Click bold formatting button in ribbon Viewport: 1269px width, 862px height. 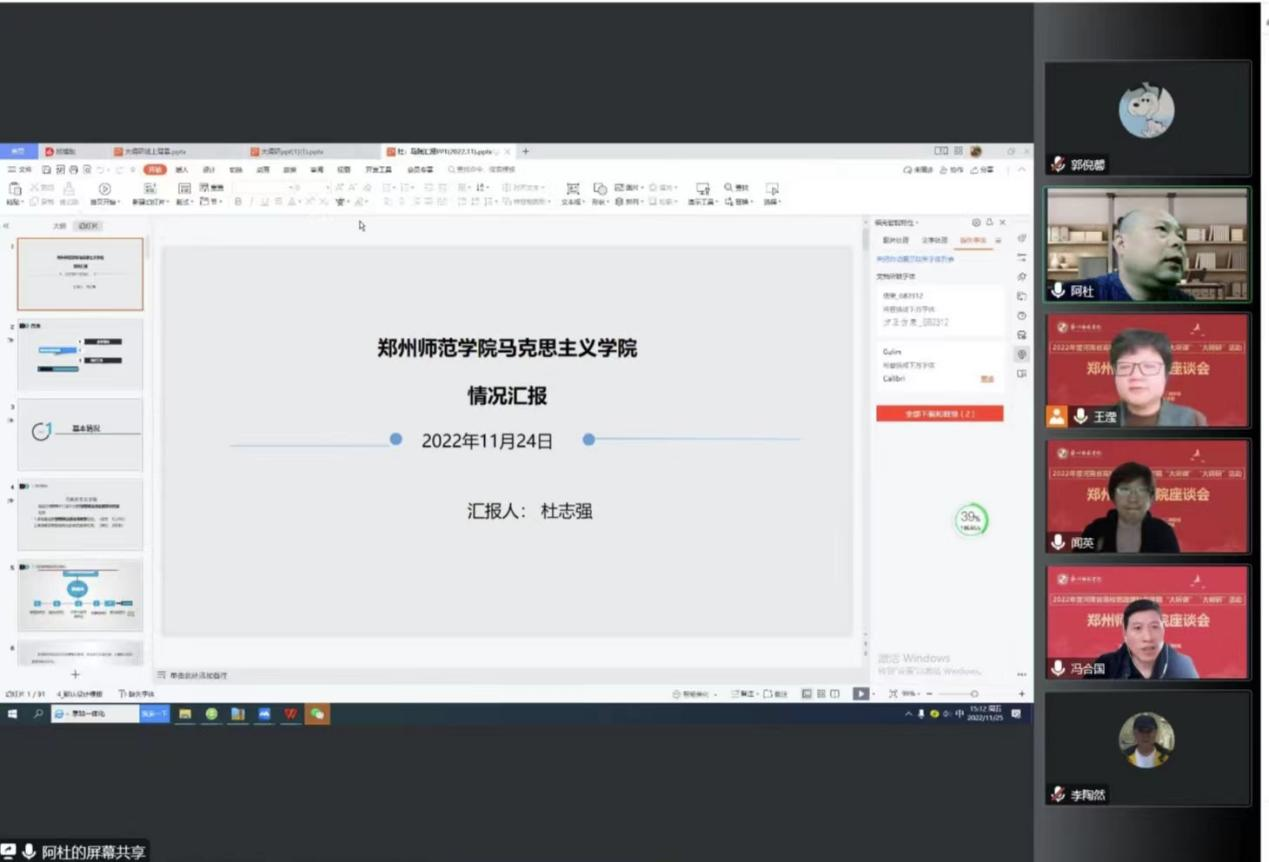point(238,202)
